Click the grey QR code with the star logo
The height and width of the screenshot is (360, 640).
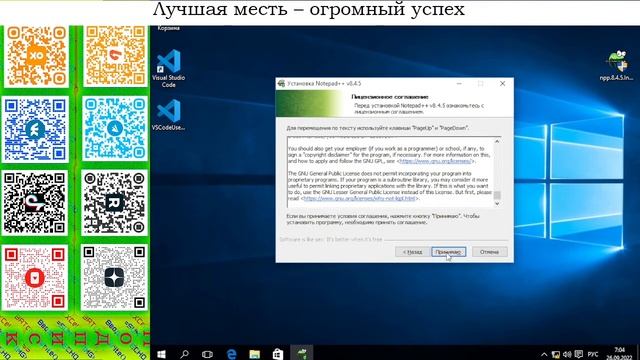point(114,278)
